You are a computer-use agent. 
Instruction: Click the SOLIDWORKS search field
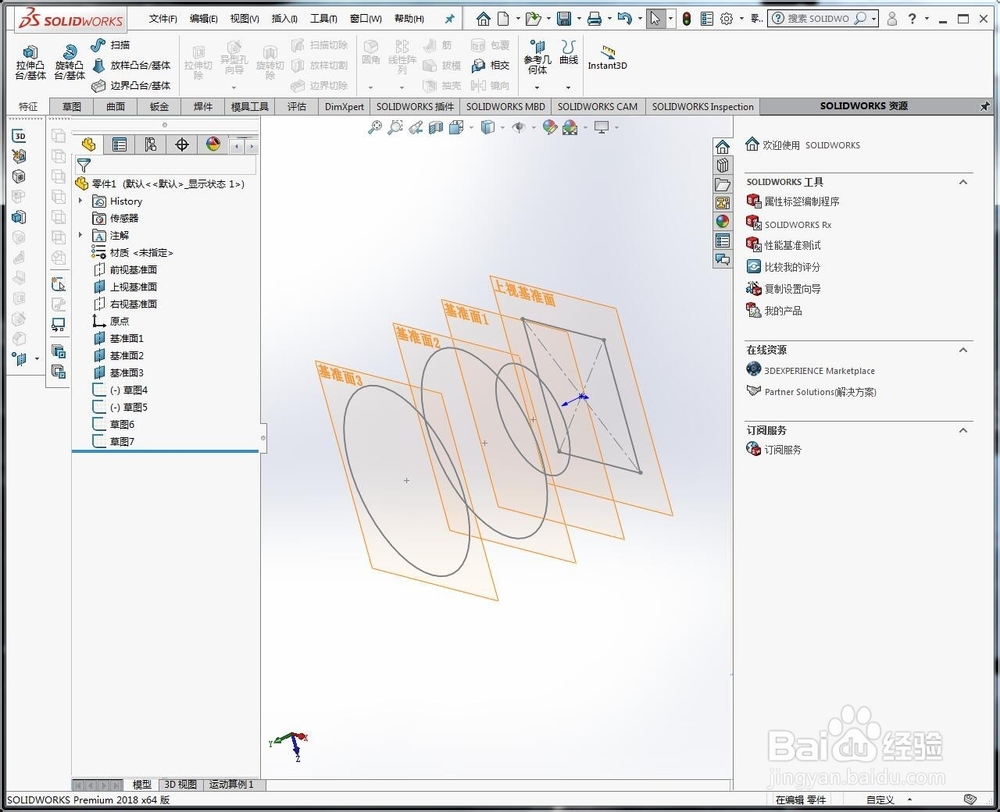(820, 18)
